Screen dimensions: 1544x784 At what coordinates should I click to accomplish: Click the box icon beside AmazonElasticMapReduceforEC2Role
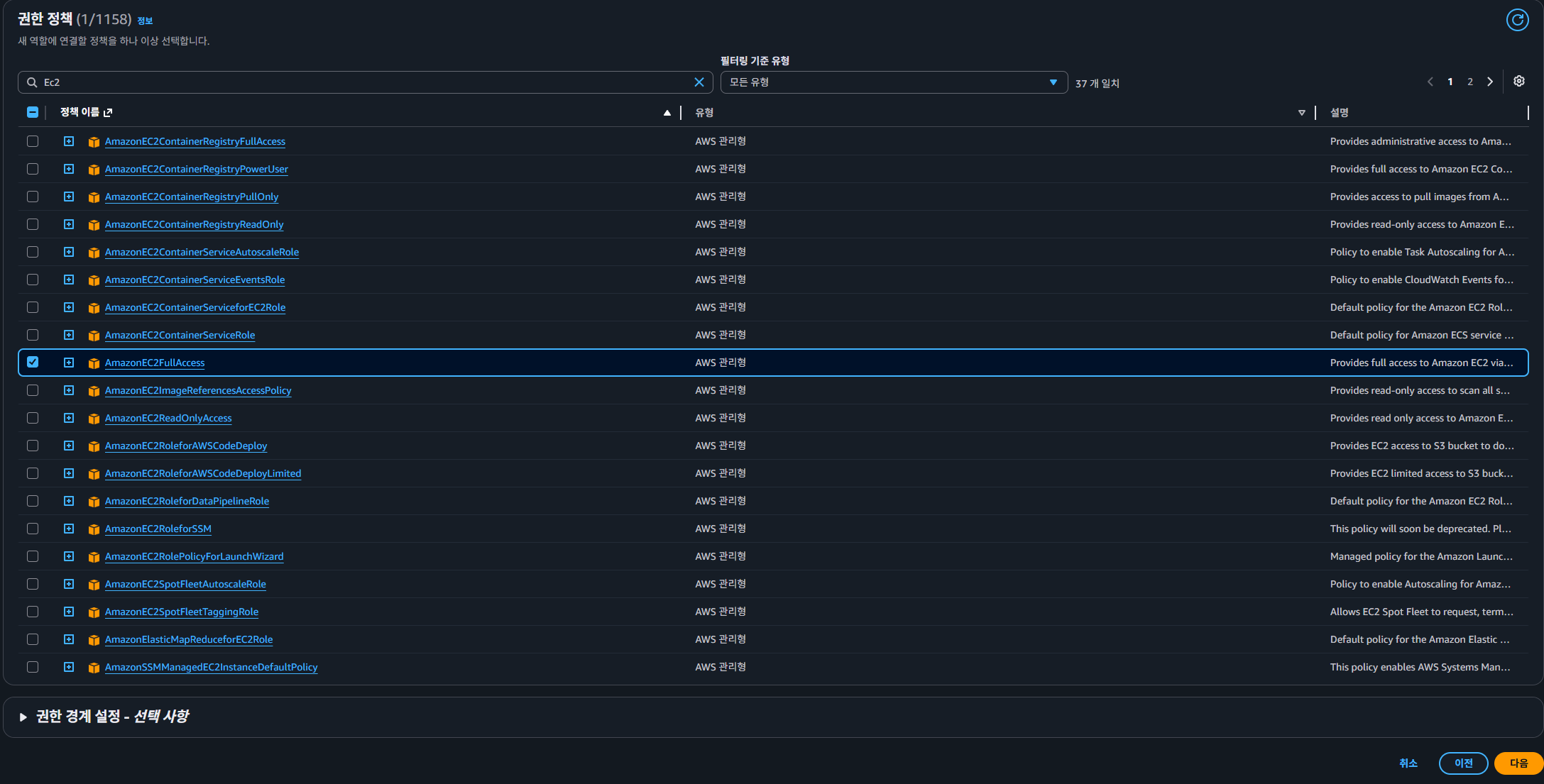click(x=94, y=640)
